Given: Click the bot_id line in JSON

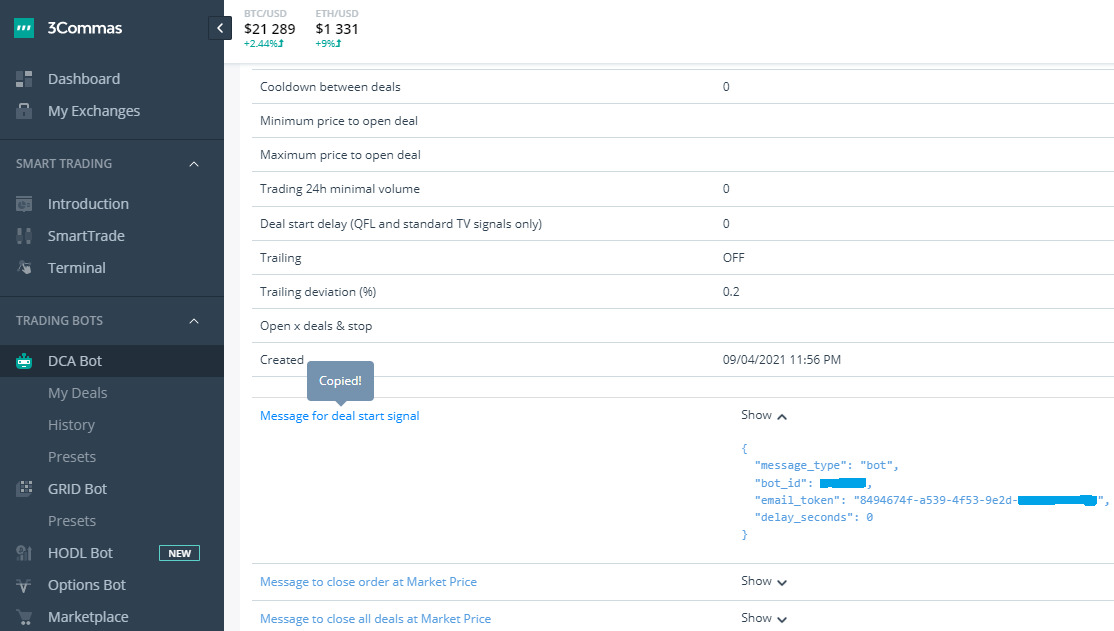Looking at the screenshot, I should [x=813, y=483].
